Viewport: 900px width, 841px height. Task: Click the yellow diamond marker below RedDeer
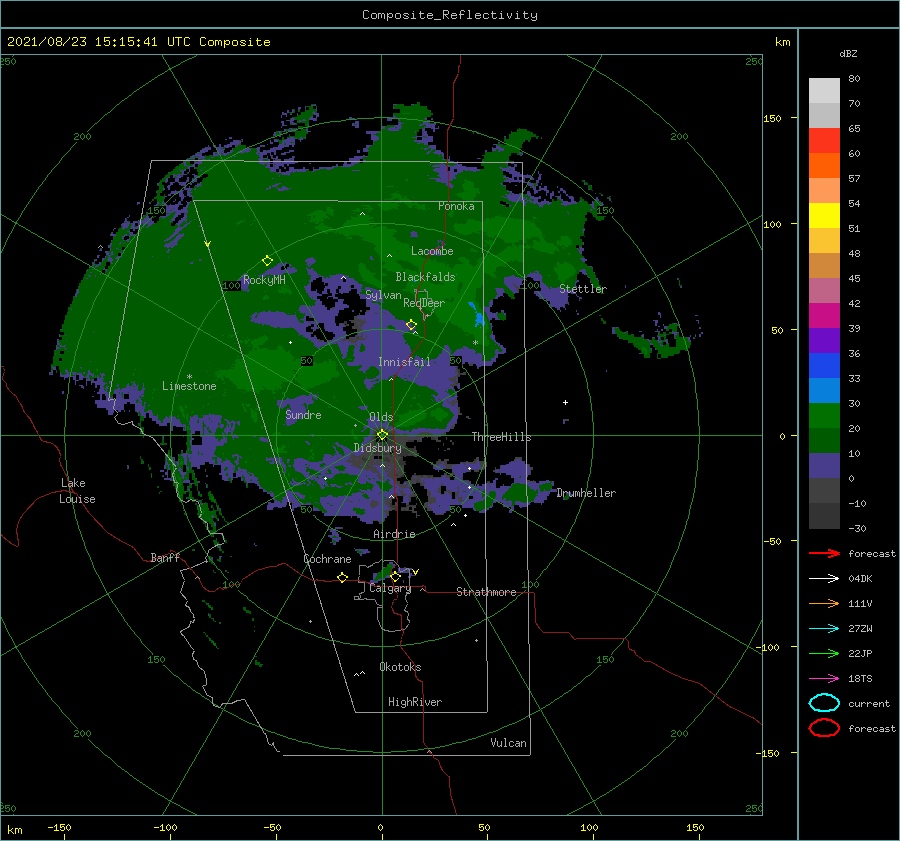click(411, 325)
